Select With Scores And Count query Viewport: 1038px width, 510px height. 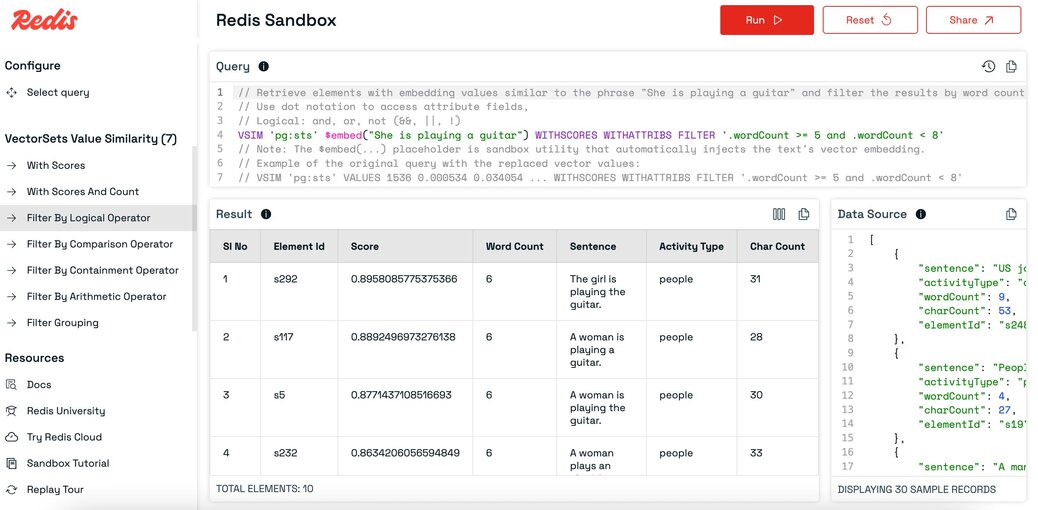pos(98,191)
